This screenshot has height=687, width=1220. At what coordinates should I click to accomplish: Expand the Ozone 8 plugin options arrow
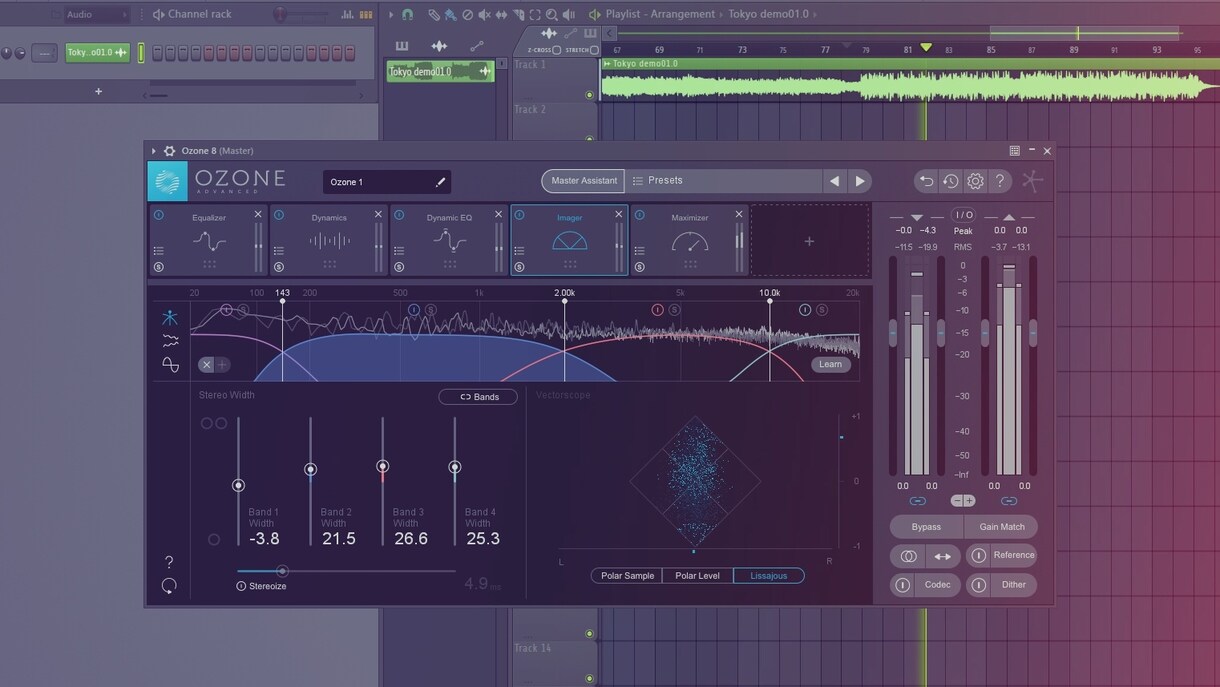(154, 151)
